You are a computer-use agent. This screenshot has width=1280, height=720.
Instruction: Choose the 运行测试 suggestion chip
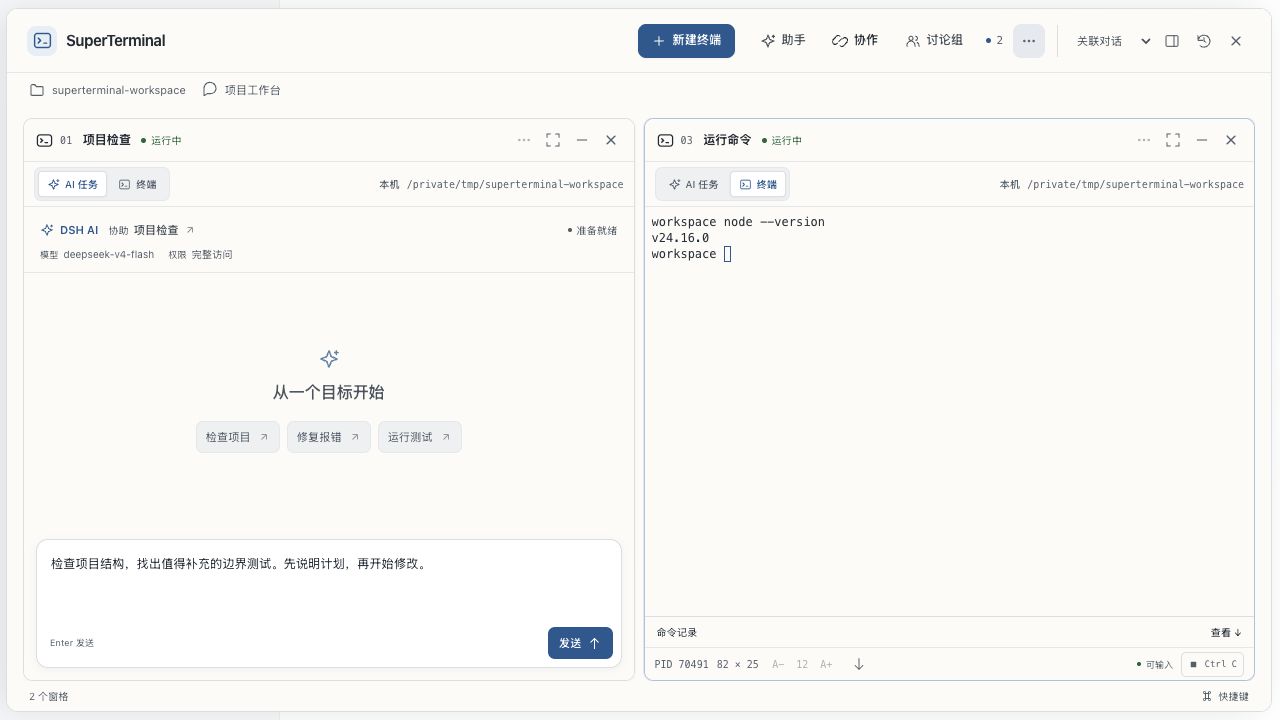[x=420, y=437]
